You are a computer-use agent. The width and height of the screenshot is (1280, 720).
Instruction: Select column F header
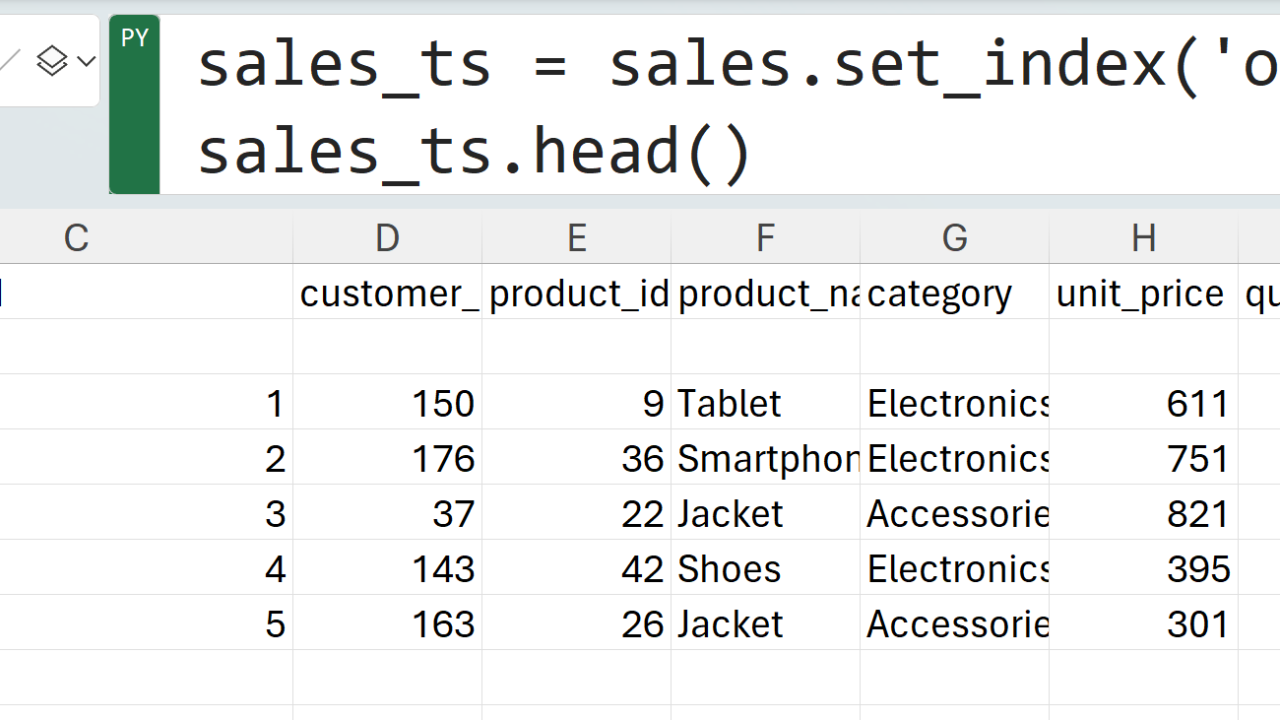(765, 238)
